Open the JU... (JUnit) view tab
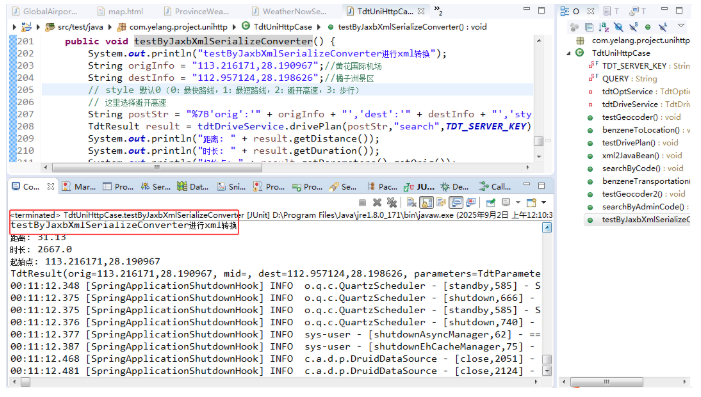The height and width of the screenshot is (397, 701). coord(419,186)
